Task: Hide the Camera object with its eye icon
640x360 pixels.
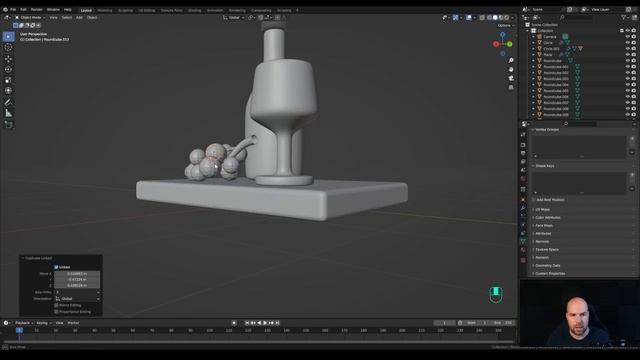Action: pyautogui.click(x=628, y=37)
